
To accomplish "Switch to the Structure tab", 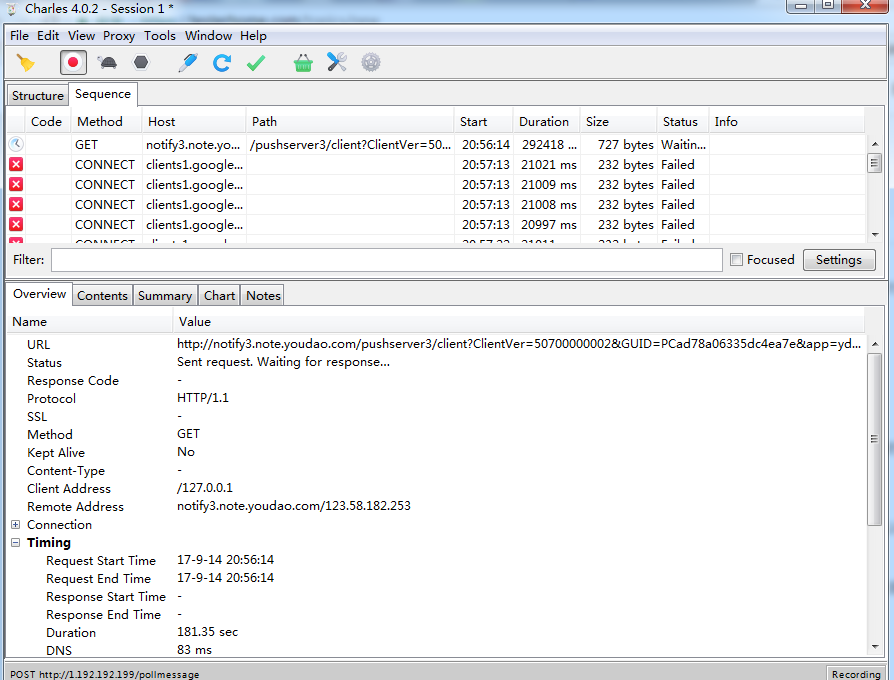I will [38, 95].
